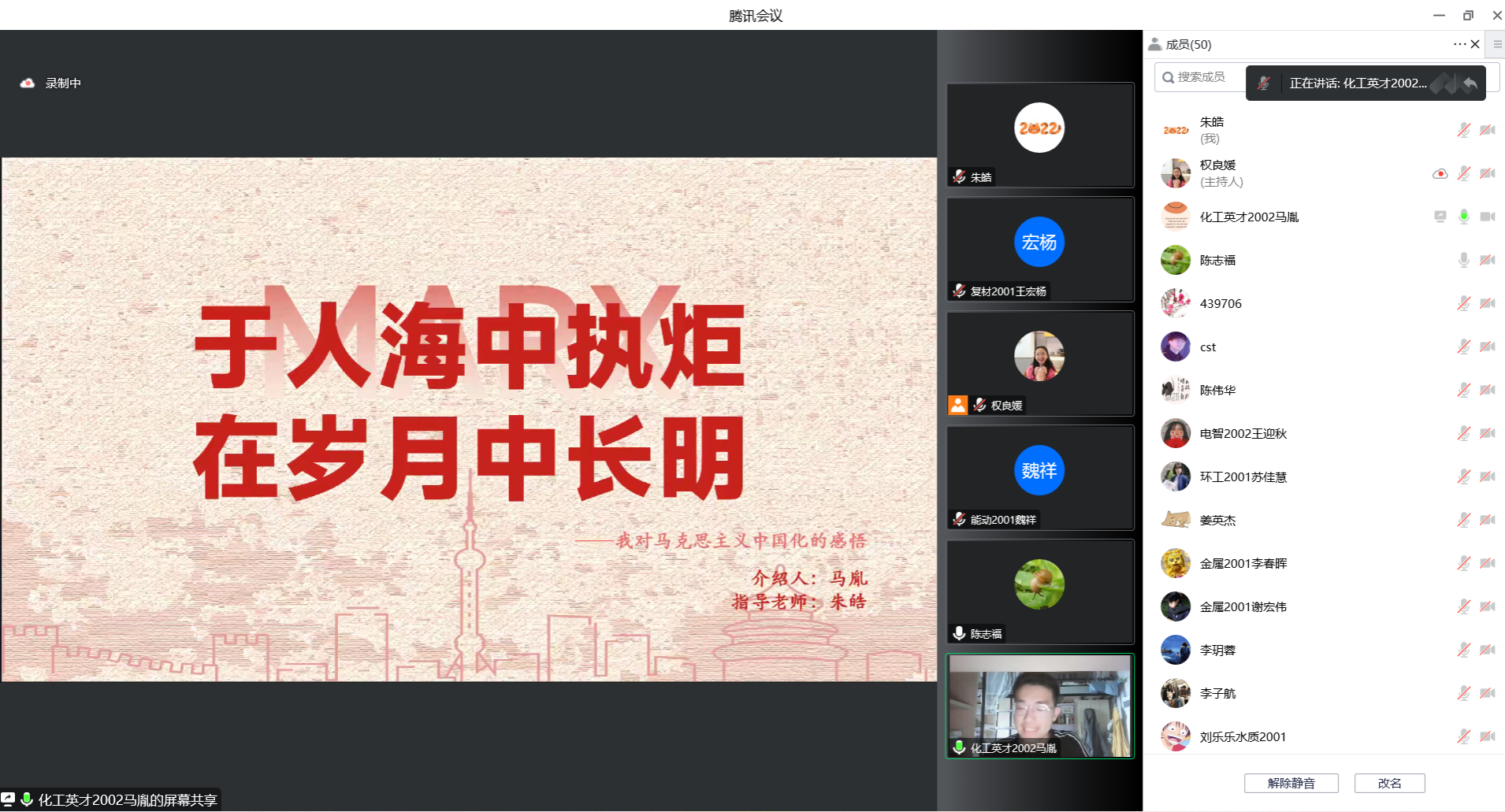The height and width of the screenshot is (812, 1505).
Task: Click the microphone icon in 陈志福's row
Action: click(1463, 260)
